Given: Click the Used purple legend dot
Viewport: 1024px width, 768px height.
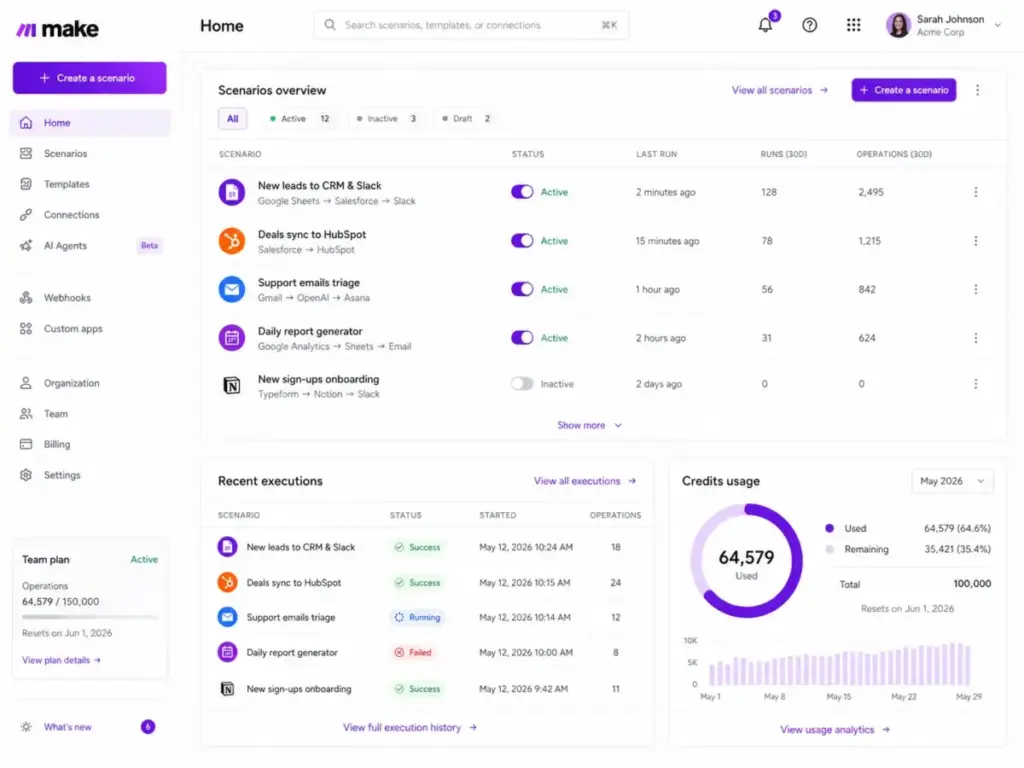Looking at the screenshot, I should (x=829, y=528).
